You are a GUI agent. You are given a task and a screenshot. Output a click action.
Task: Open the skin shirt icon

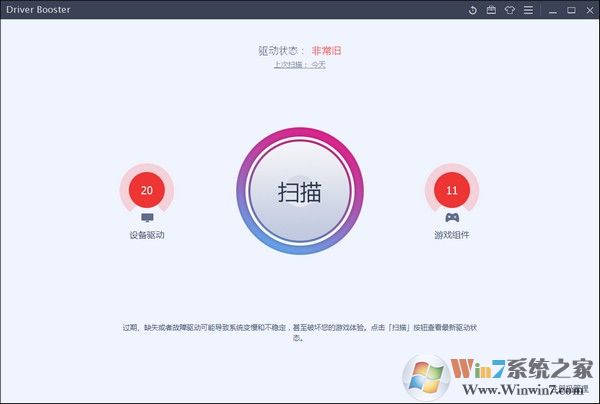[510, 10]
